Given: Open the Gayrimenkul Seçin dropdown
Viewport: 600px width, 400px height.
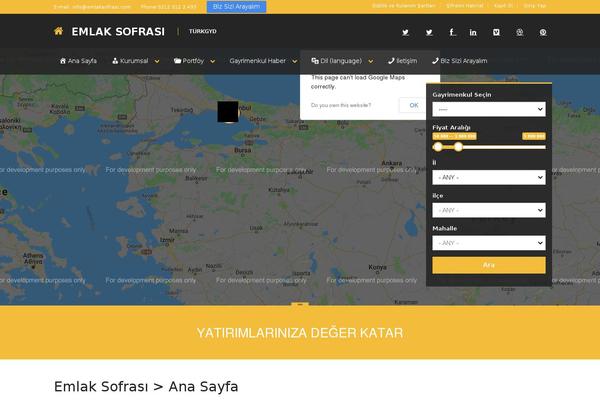Looking at the screenshot, I should tap(489, 109).
